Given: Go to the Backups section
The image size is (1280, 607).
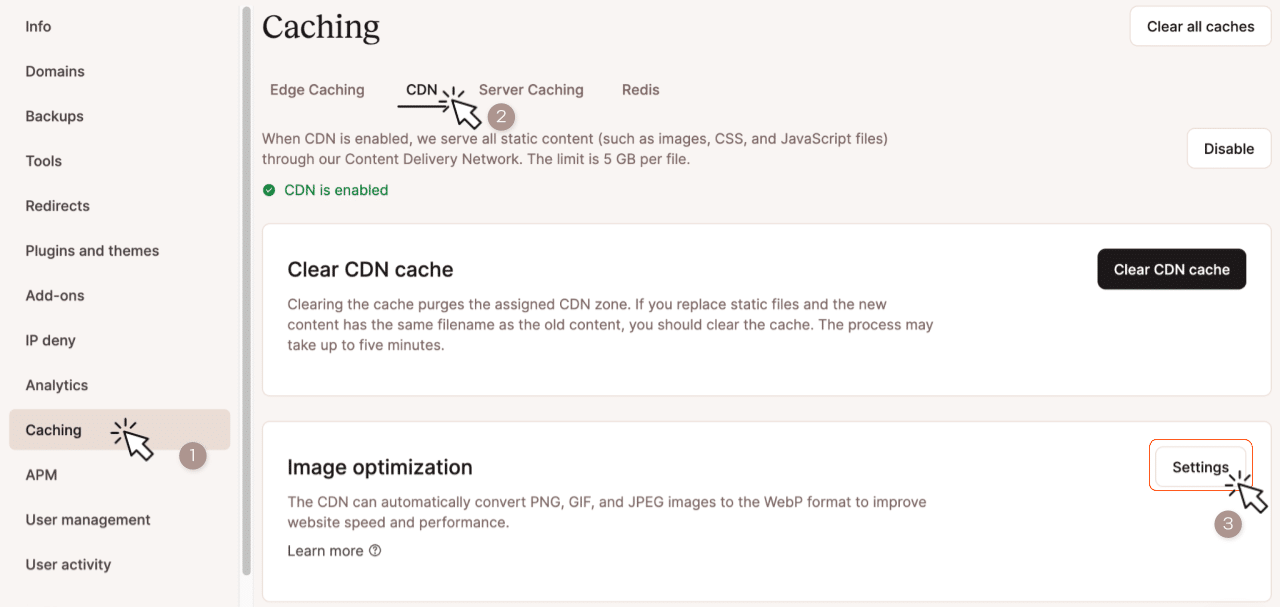Looking at the screenshot, I should (x=54, y=116).
